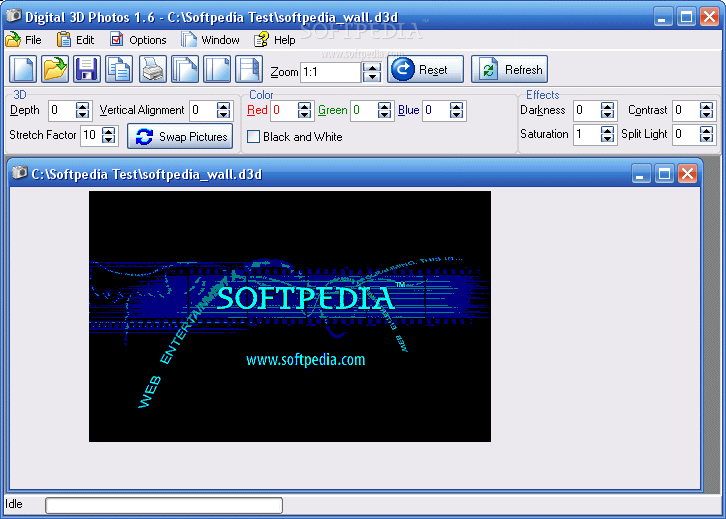Print the image using printer icon
This screenshot has height=519, width=726.
[x=152, y=69]
